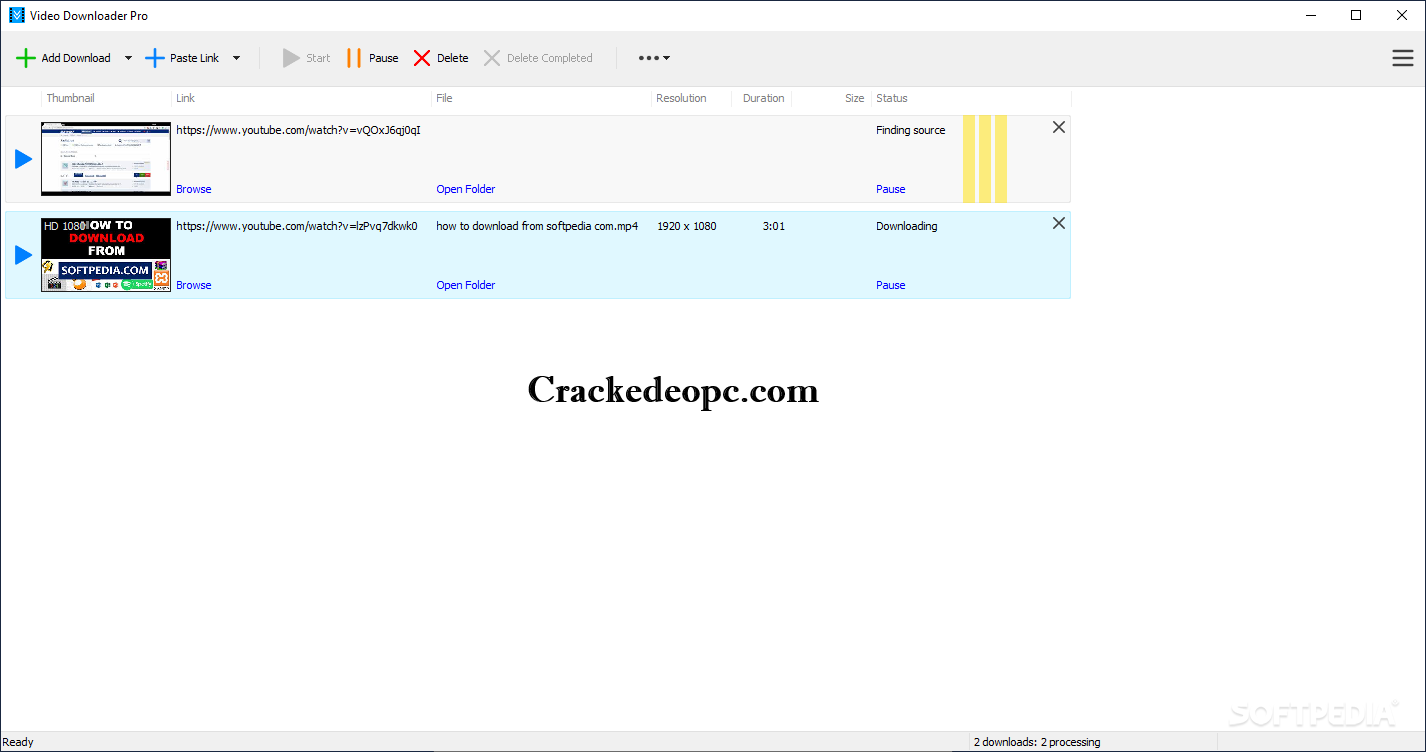This screenshot has height=752, width=1426.
Task: Open the hamburger main menu
Action: 1403,58
